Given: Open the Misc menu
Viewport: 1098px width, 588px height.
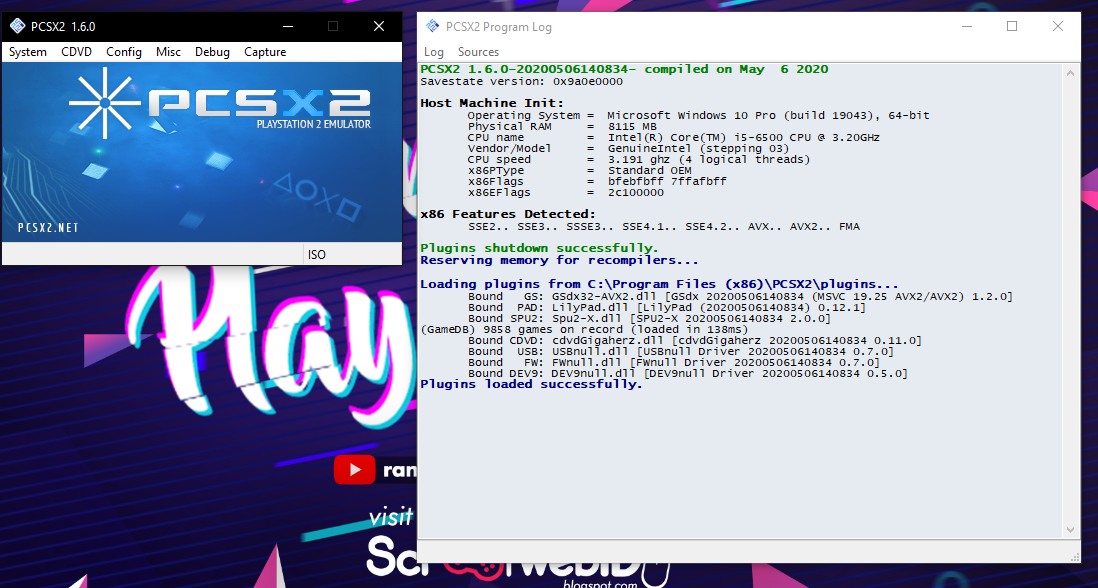Looking at the screenshot, I should 168,52.
